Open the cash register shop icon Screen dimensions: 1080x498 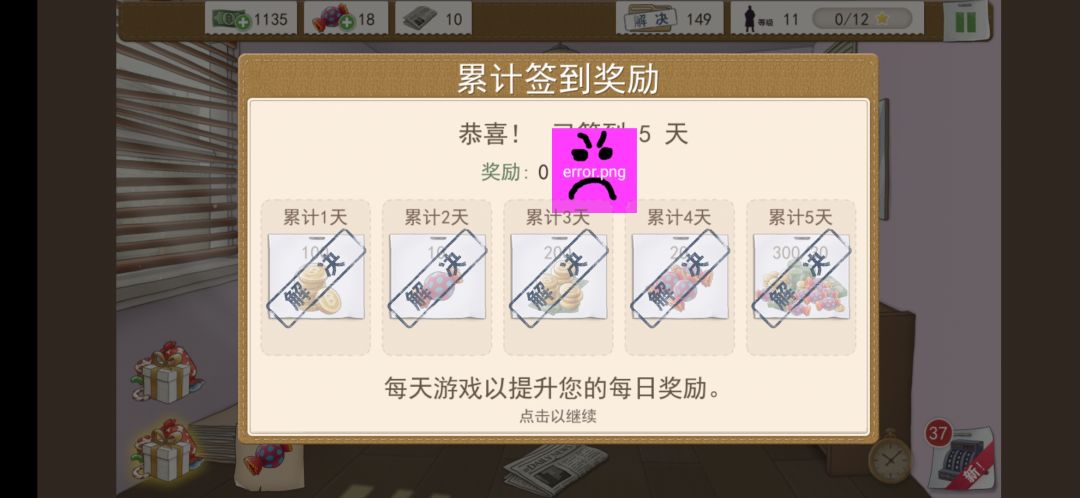coord(962,456)
